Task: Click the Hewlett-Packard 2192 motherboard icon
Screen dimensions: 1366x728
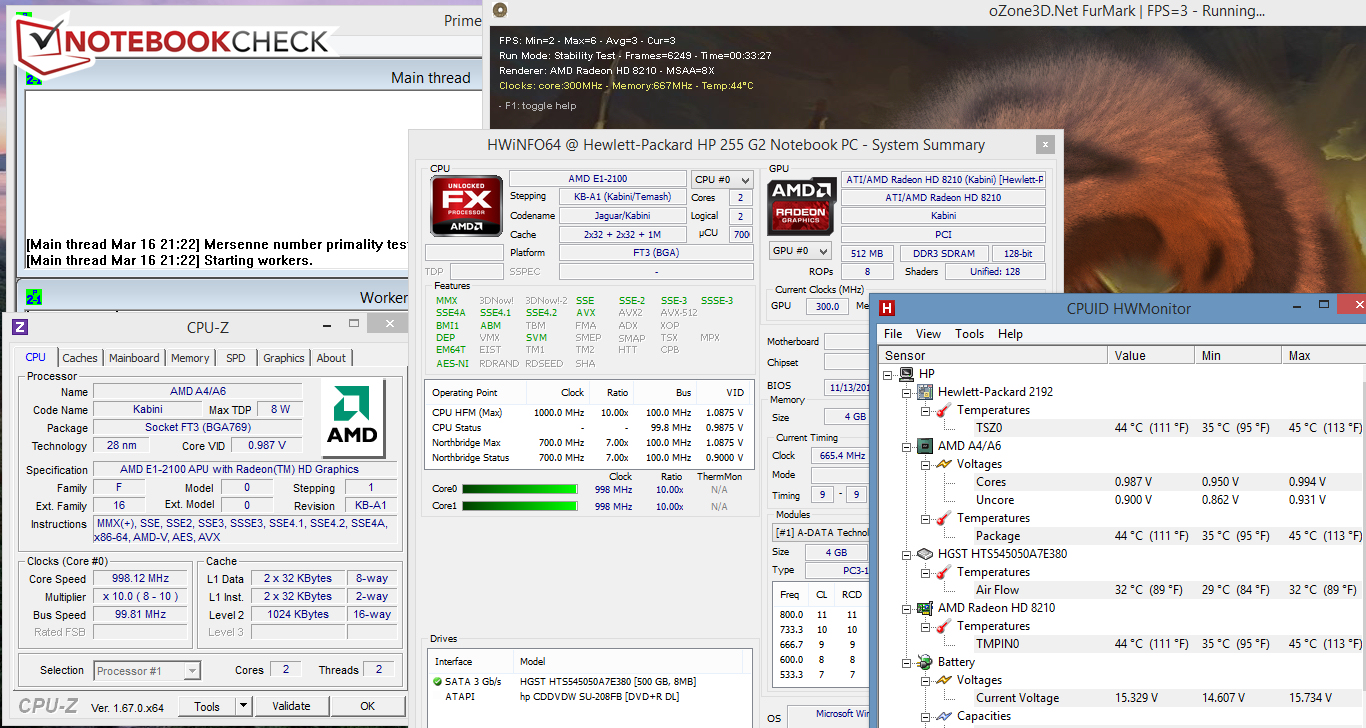Action: (927, 392)
